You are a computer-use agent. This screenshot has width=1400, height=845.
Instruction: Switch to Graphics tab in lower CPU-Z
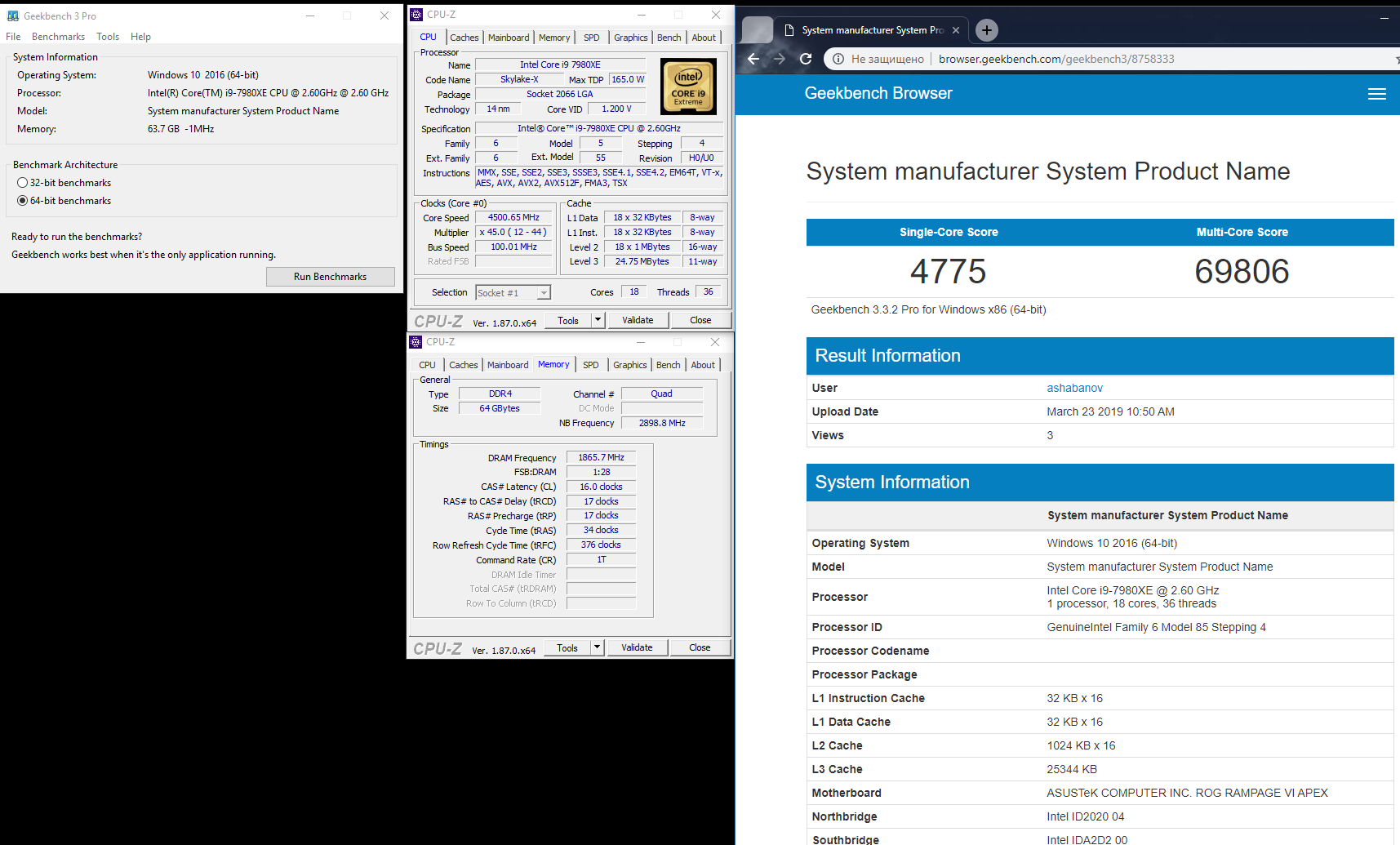click(x=630, y=365)
